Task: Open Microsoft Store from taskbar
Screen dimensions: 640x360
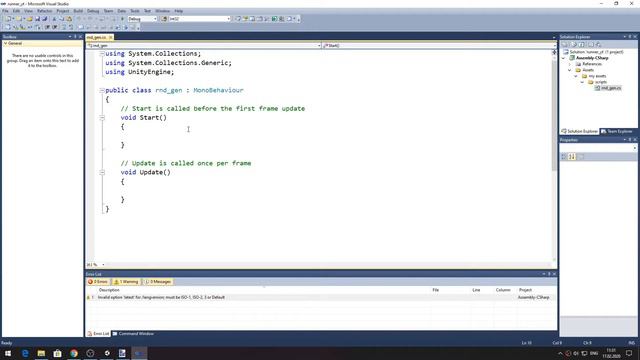Action: [x=58, y=353]
